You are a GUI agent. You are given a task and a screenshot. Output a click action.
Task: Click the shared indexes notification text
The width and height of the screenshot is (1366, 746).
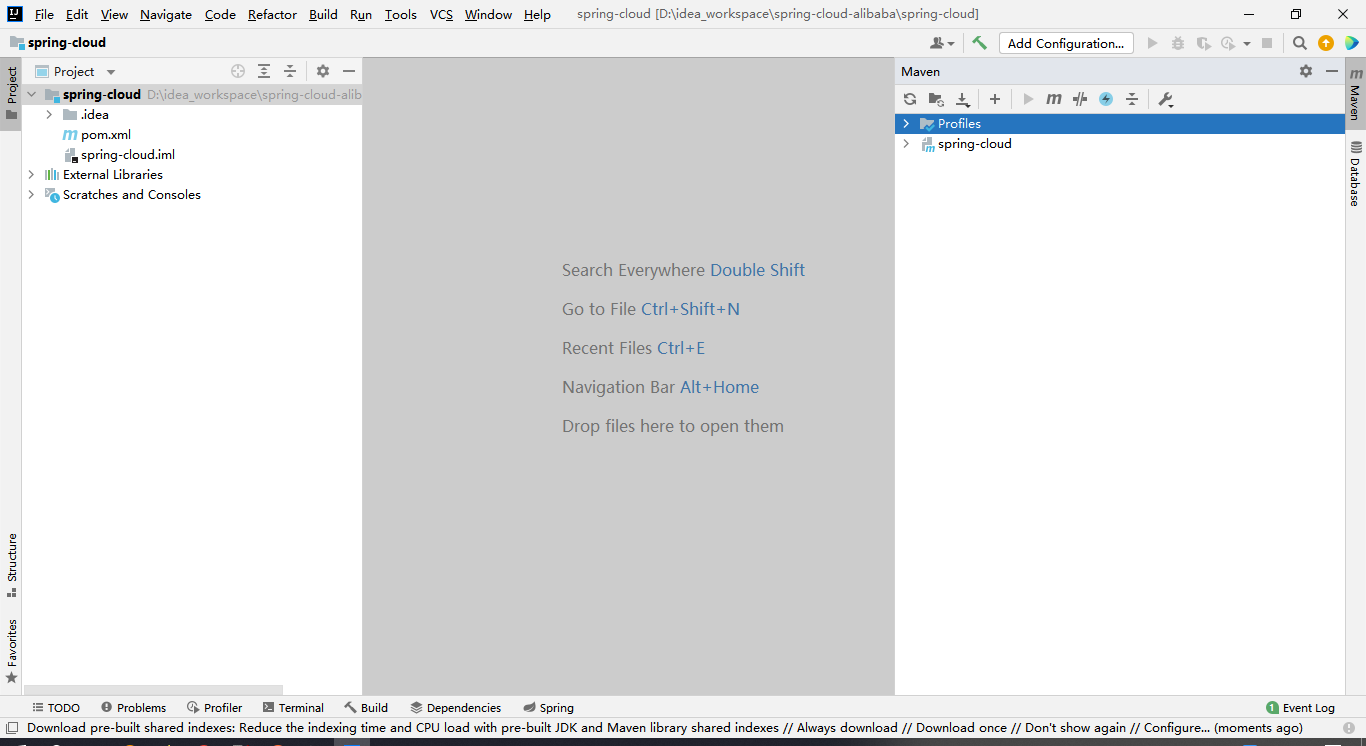[665, 728]
